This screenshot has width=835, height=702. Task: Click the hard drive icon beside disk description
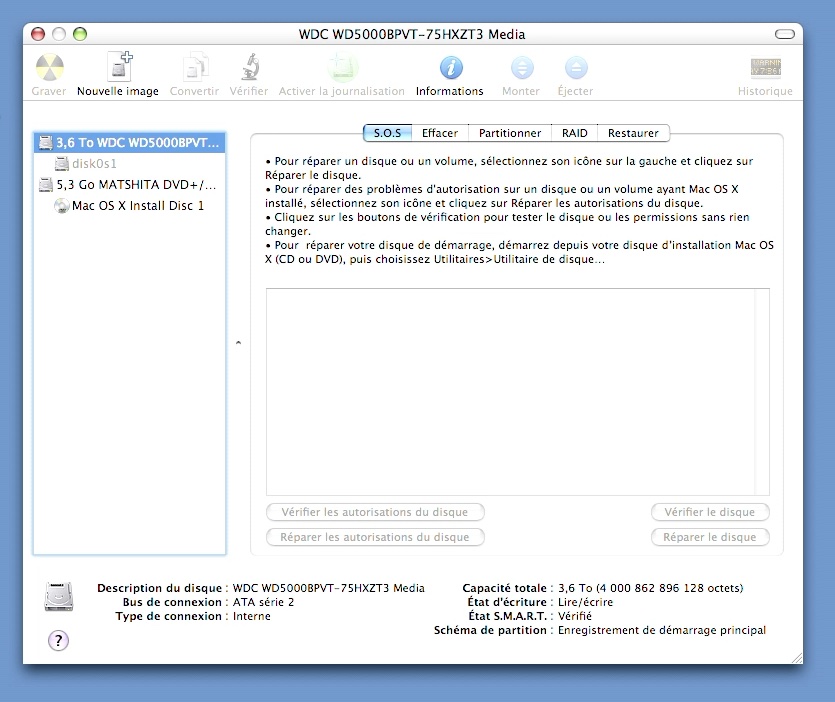(59, 595)
